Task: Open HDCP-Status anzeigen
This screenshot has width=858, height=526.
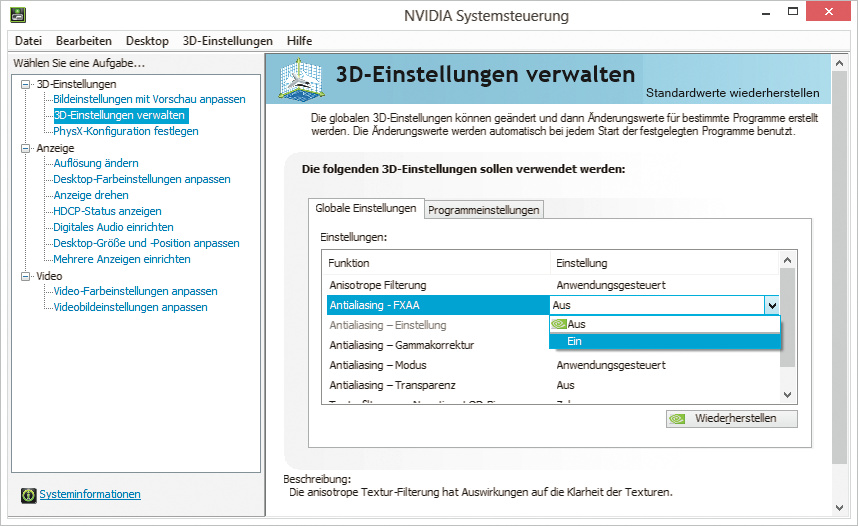Action: [x=107, y=211]
